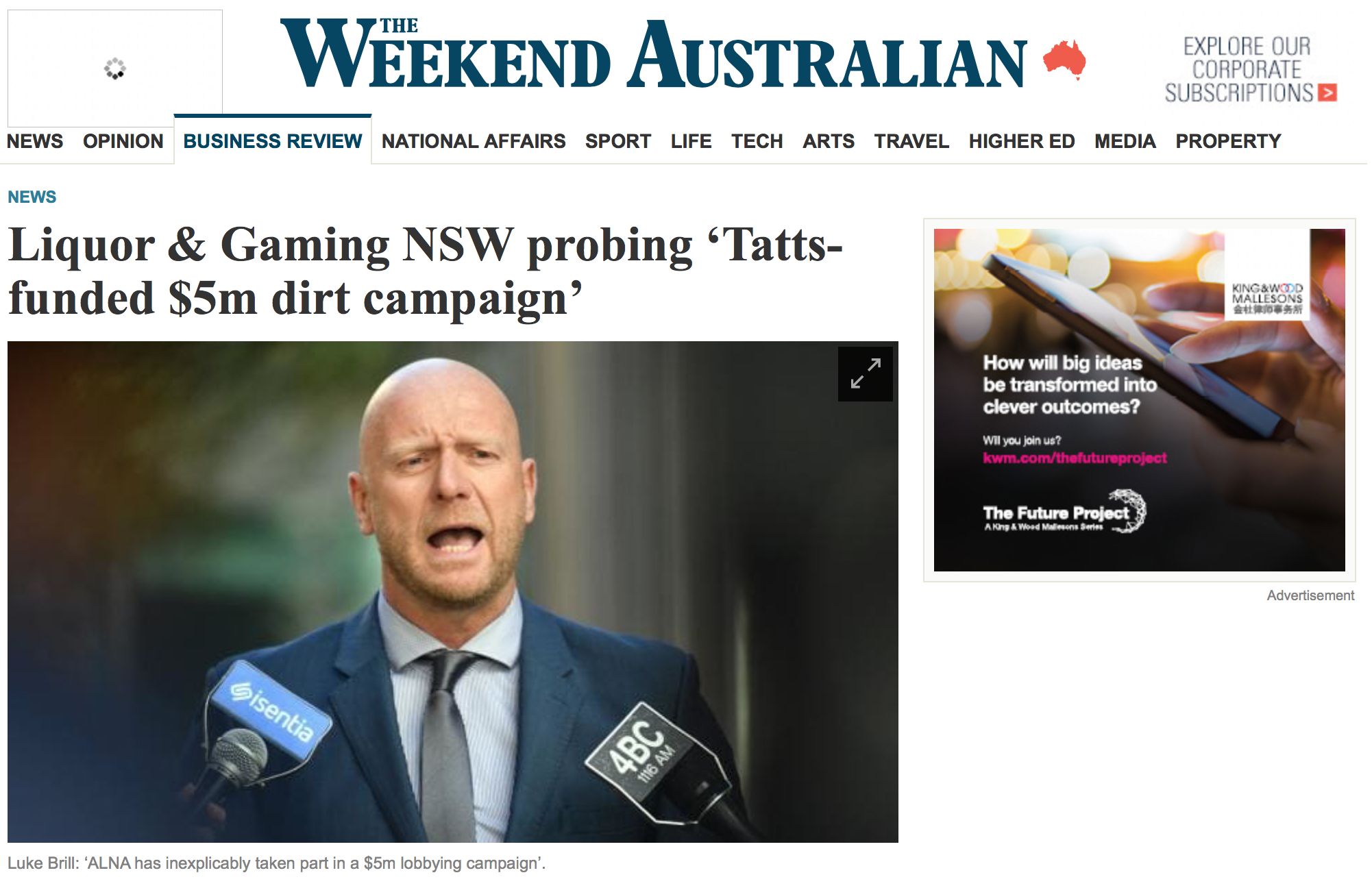Click the blue NEWS category label
The image size is (1372, 888).
(x=32, y=197)
